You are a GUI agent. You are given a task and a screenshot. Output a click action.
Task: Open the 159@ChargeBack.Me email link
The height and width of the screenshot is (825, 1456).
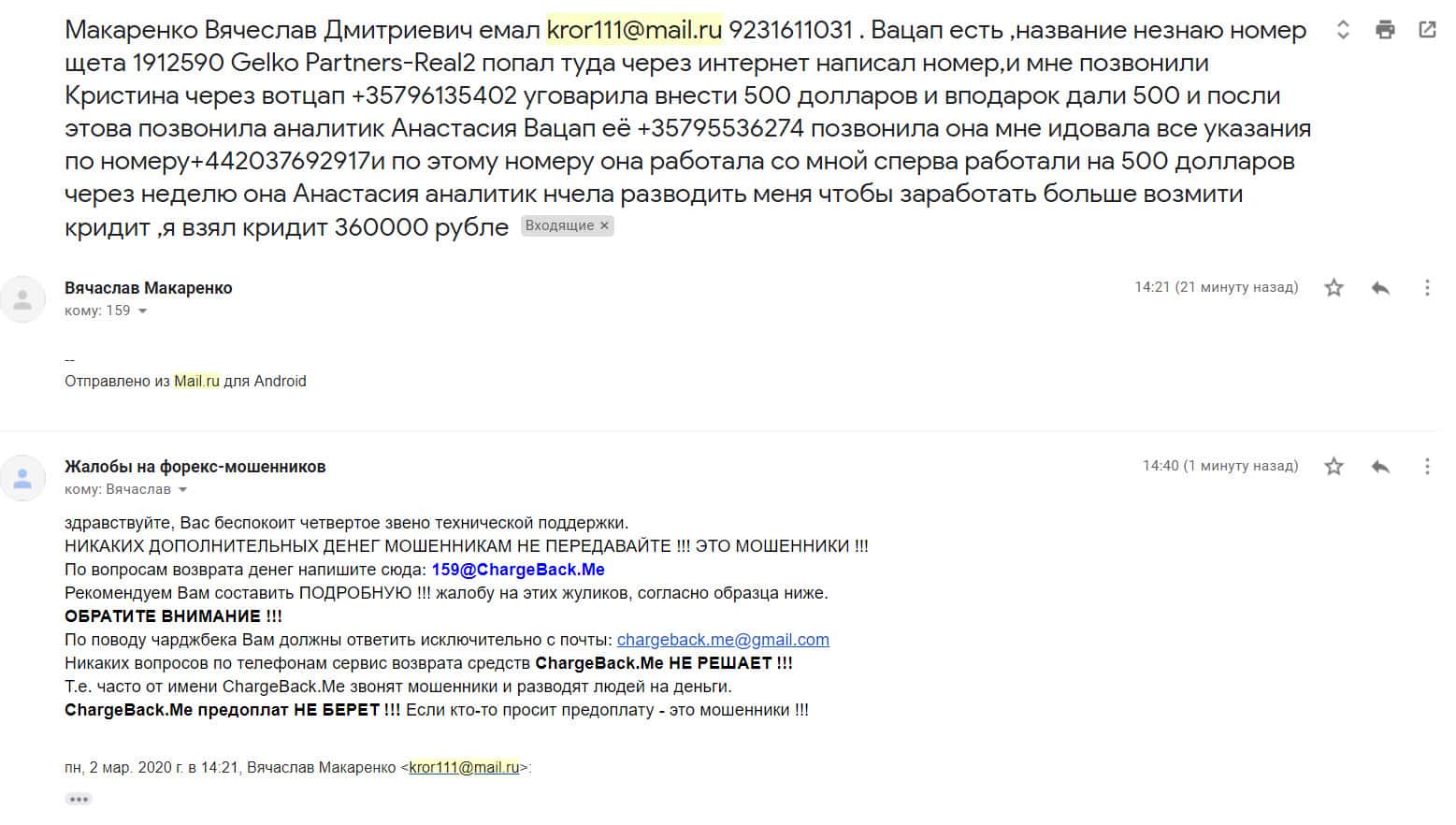tap(518, 570)
